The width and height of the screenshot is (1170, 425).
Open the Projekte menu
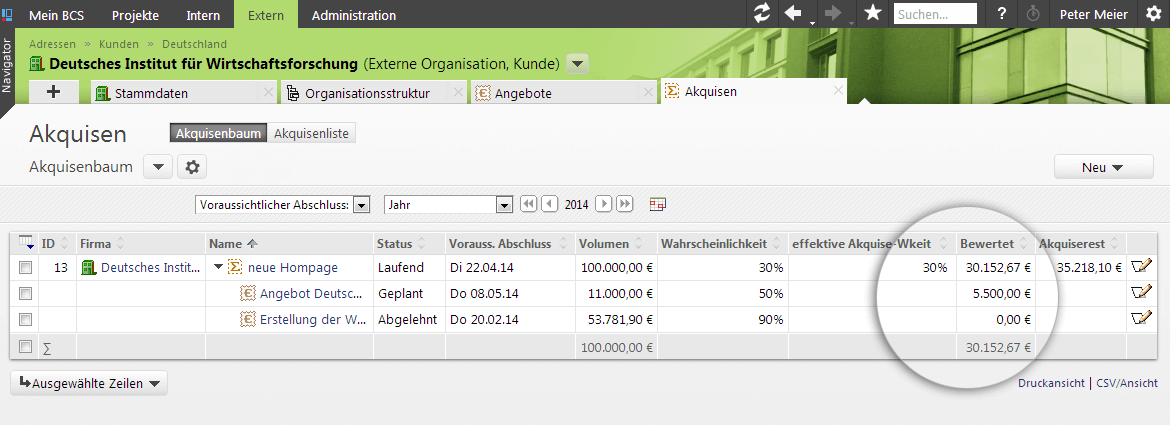click(135, 15)
